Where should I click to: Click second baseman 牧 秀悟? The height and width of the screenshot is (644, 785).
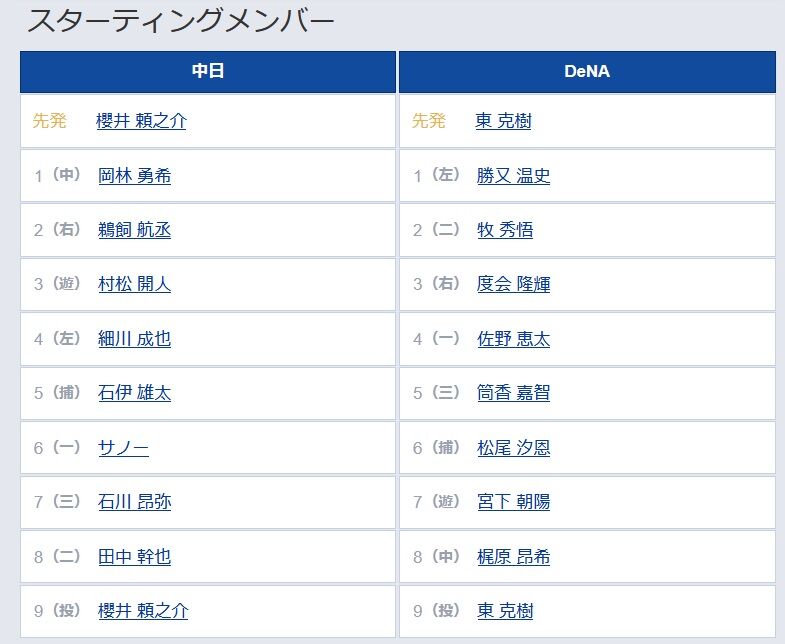505,230
